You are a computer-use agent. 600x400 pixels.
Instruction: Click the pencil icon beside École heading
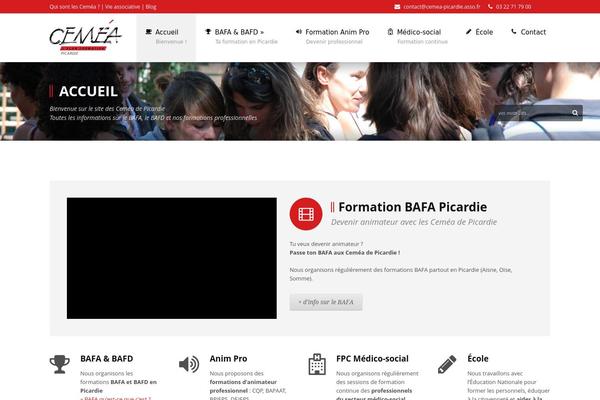447,364
